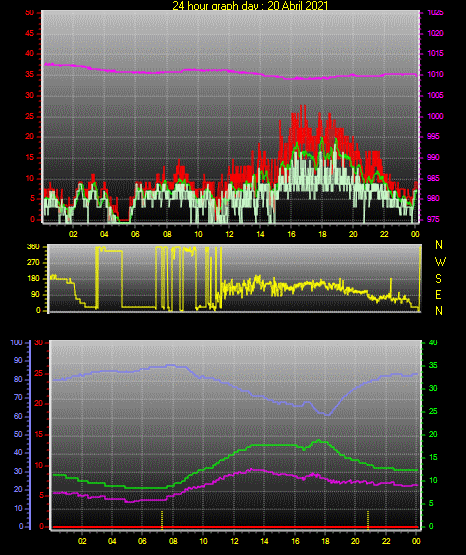Click the 24 hour graph day title

[251, 5]
